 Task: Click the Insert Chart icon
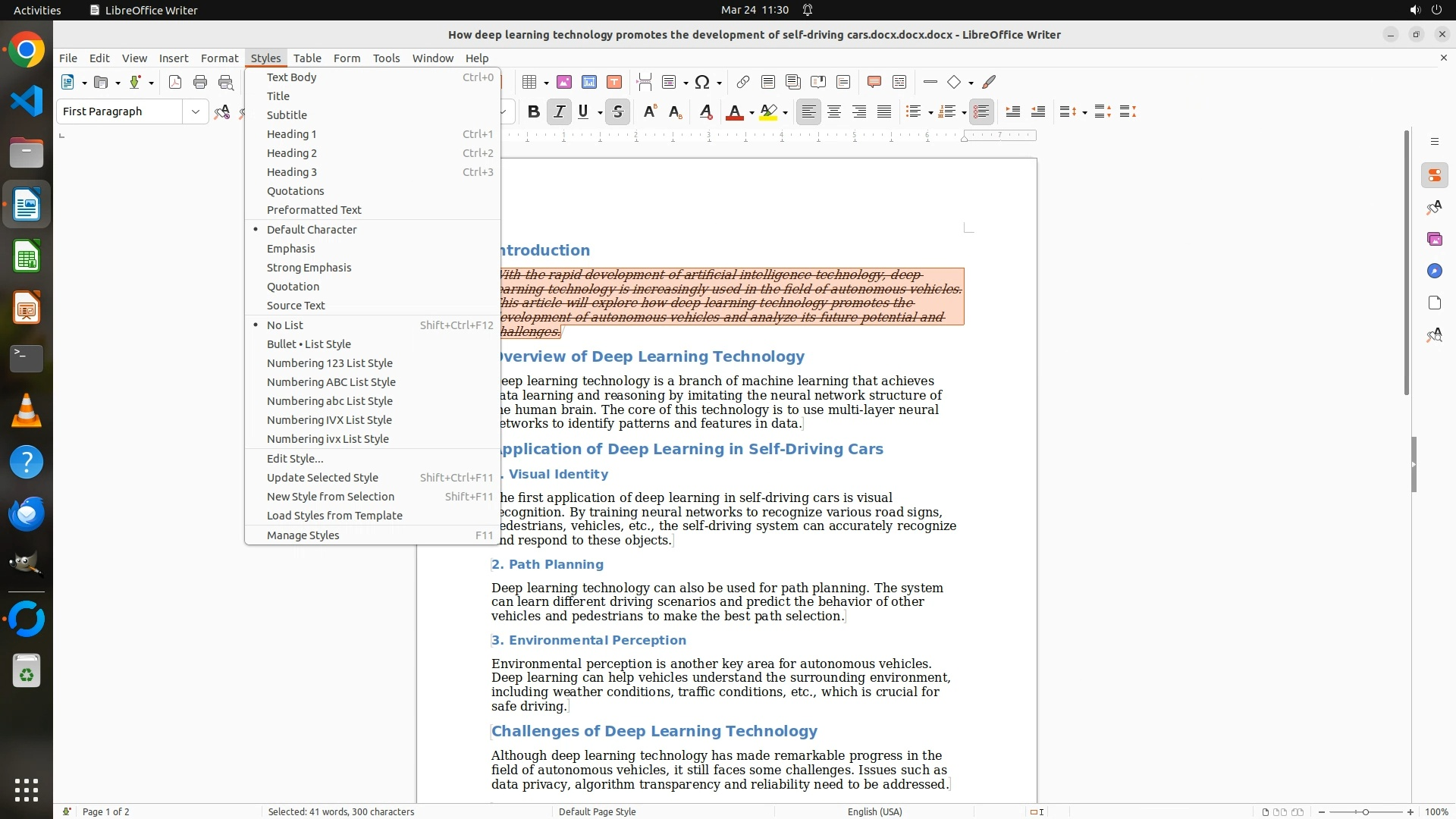point(589,82)
